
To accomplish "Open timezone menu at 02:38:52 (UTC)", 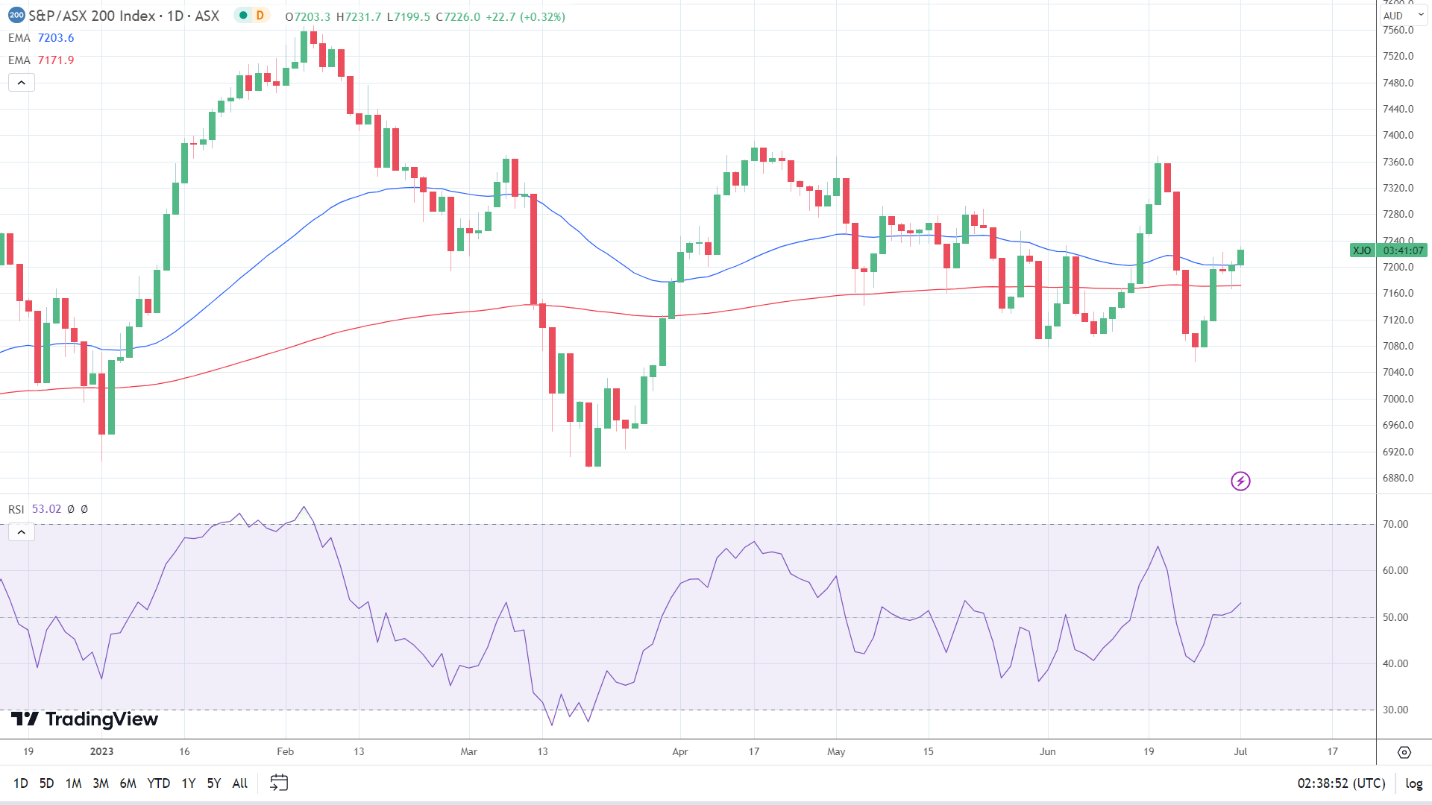I will (1342, 783).
